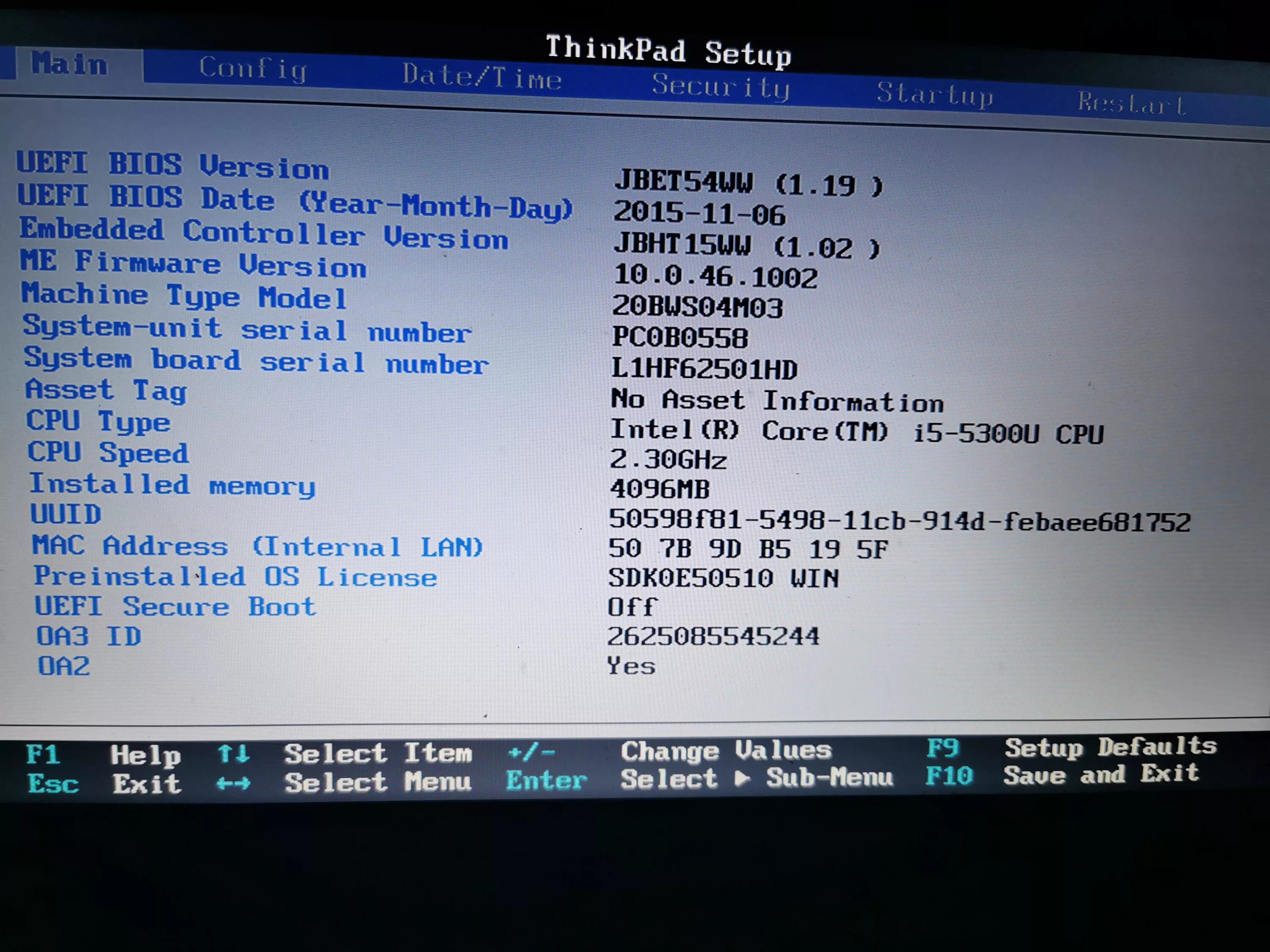Go to the Startup tab
Screen dimensions: 1270x952
point(934,95)
